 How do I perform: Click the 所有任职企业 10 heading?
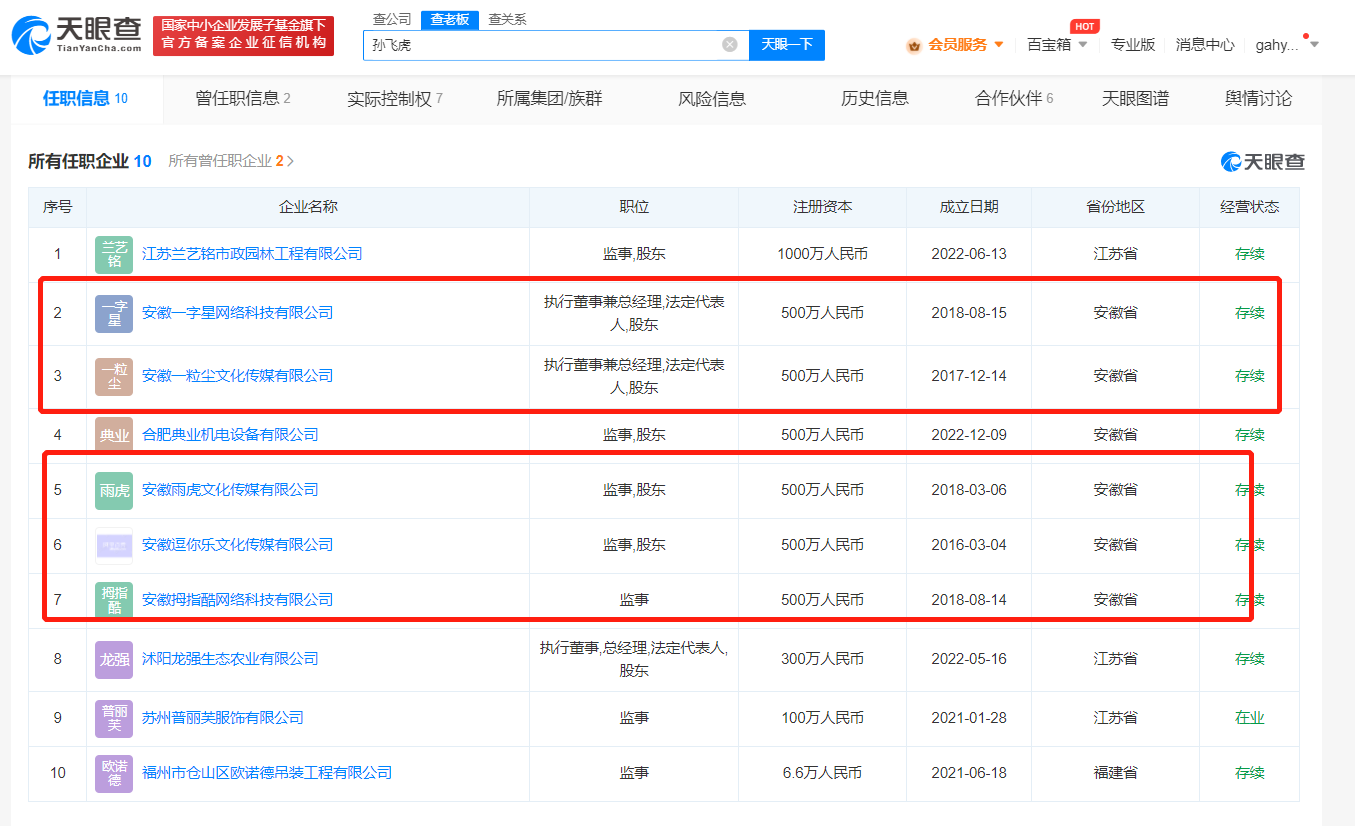click(x=90, y=161)
